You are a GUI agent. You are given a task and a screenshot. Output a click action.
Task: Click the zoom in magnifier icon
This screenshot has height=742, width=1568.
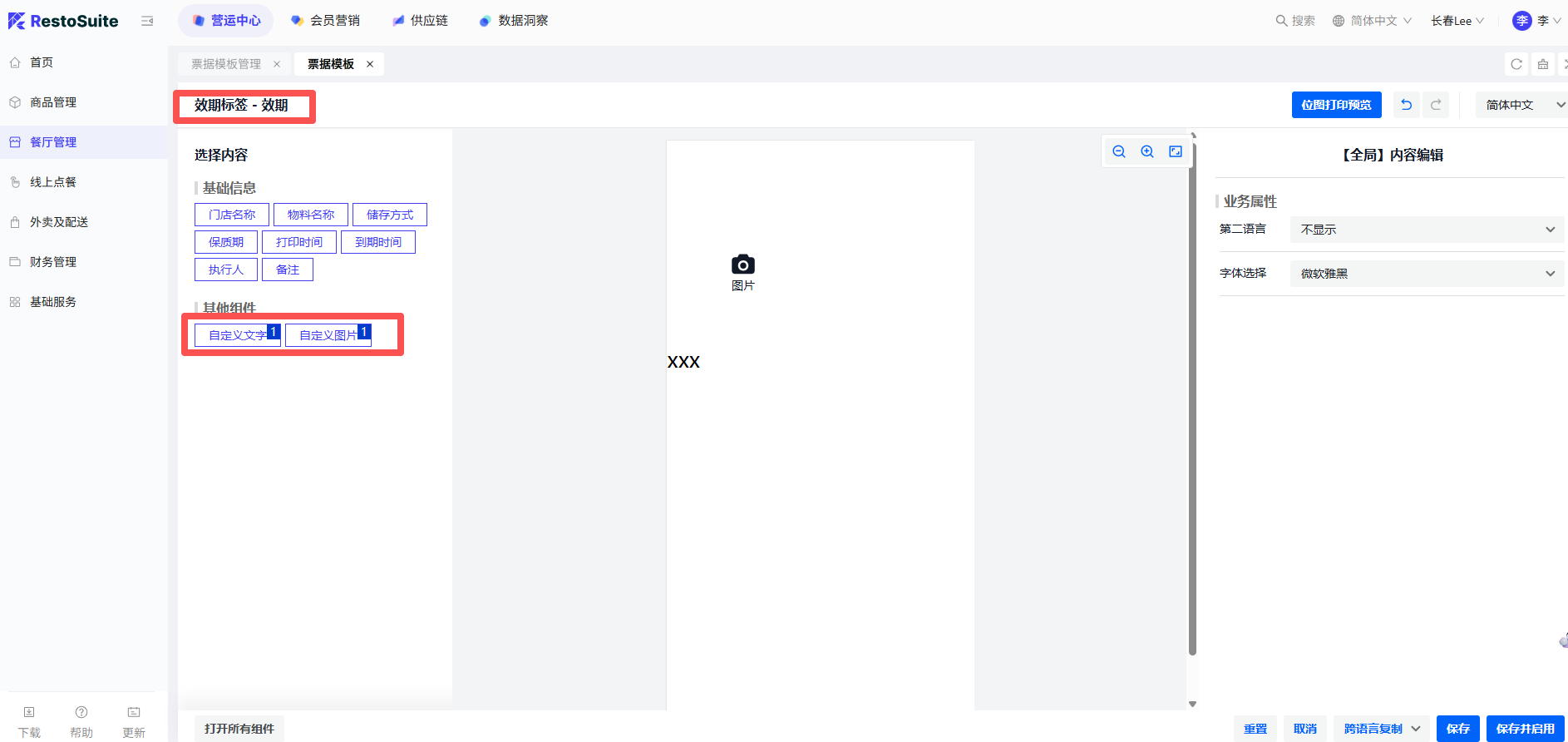pos(1147,151)
